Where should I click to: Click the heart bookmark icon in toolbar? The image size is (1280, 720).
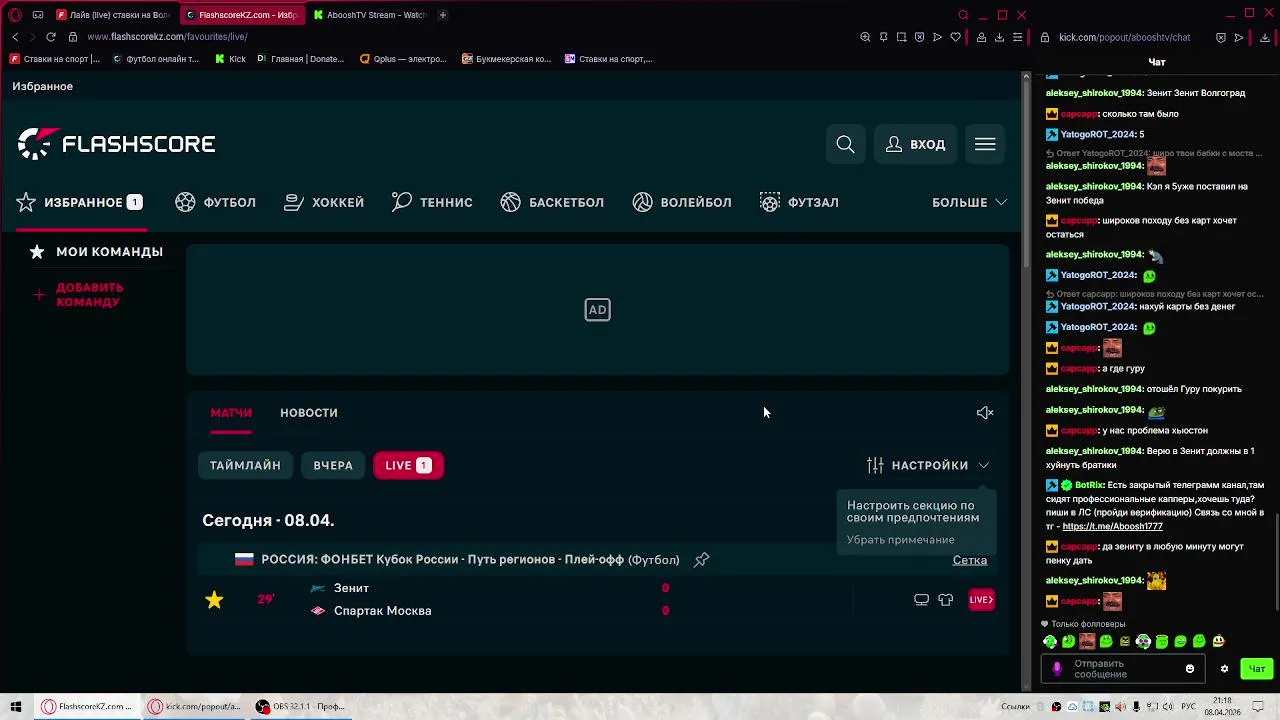click(x=955, y=37)
